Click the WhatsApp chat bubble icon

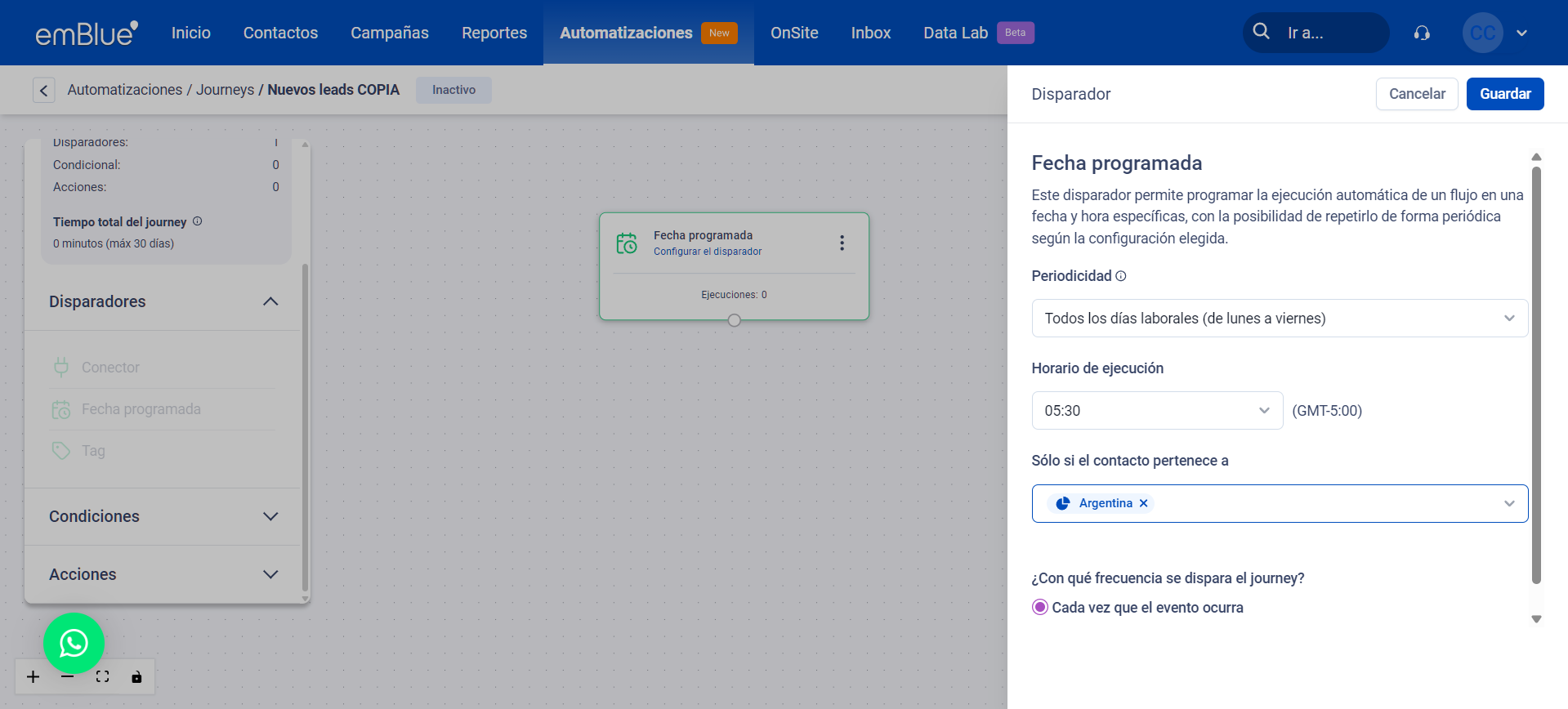tap(74, 644)
